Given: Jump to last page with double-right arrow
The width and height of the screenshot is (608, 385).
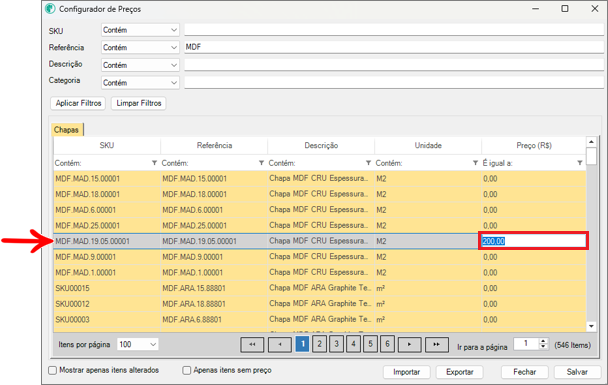Looking at the screenshot, I should (x=437, y=344).
